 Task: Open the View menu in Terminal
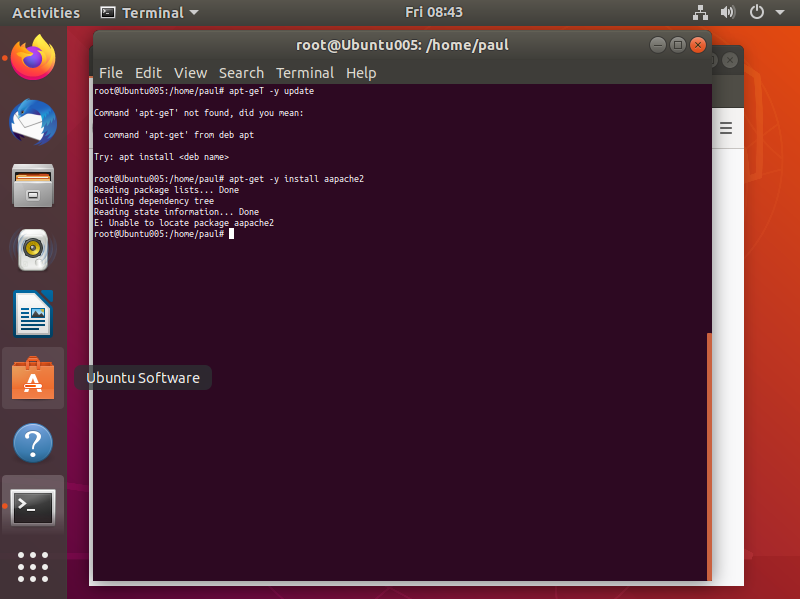pos(190,73)
